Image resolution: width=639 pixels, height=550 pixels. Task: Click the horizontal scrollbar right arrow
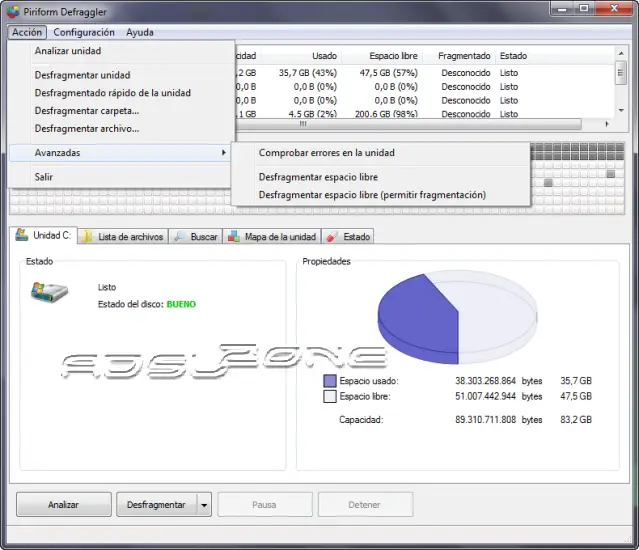[x=607, y=124]
